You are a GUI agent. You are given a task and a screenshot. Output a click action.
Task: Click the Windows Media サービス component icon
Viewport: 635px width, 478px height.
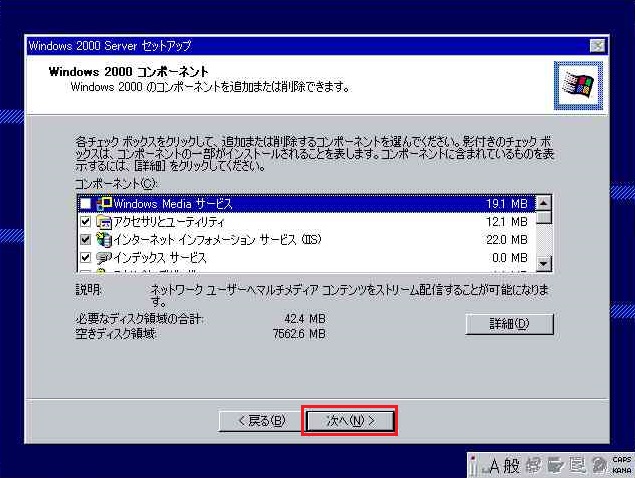click(x=104, y=203)
